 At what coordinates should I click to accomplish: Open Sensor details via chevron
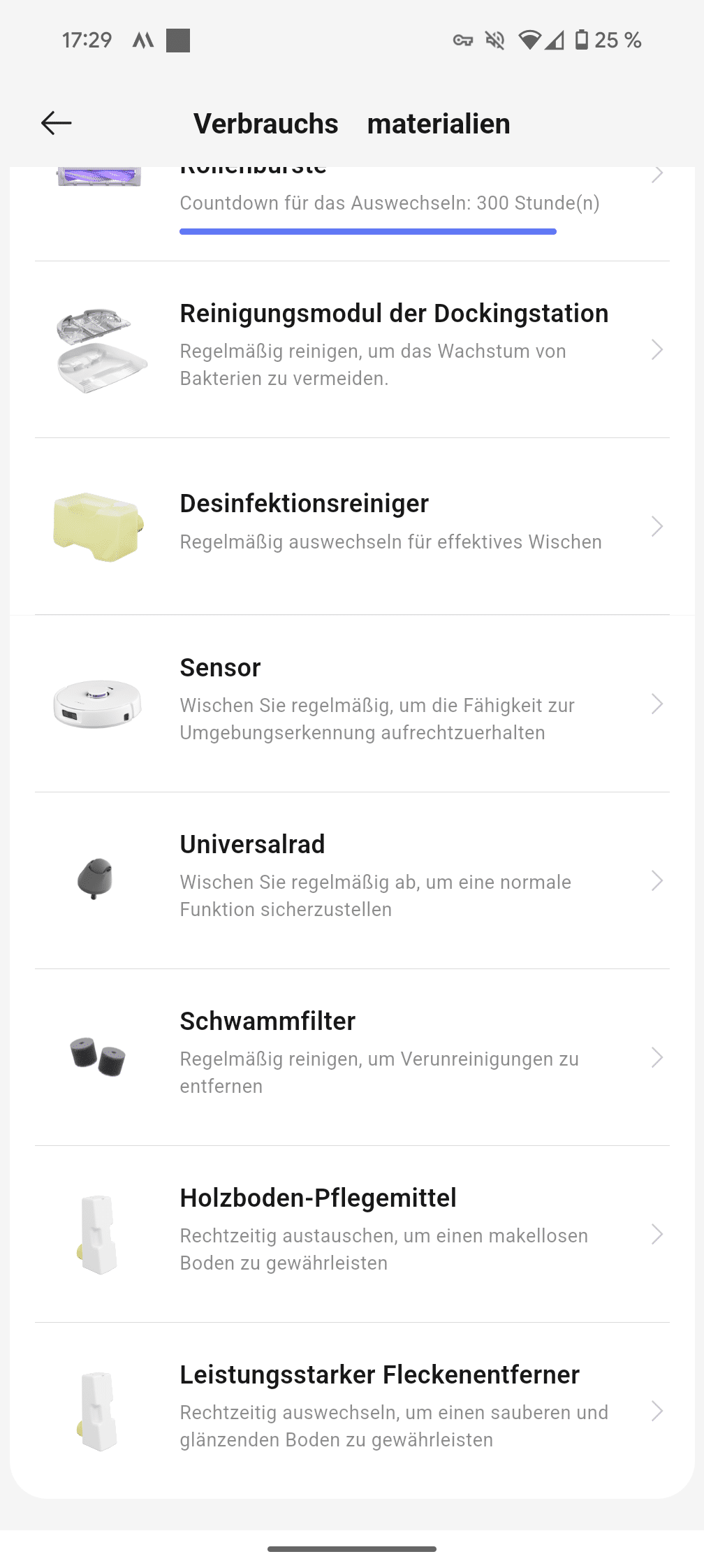pos(657,704)
